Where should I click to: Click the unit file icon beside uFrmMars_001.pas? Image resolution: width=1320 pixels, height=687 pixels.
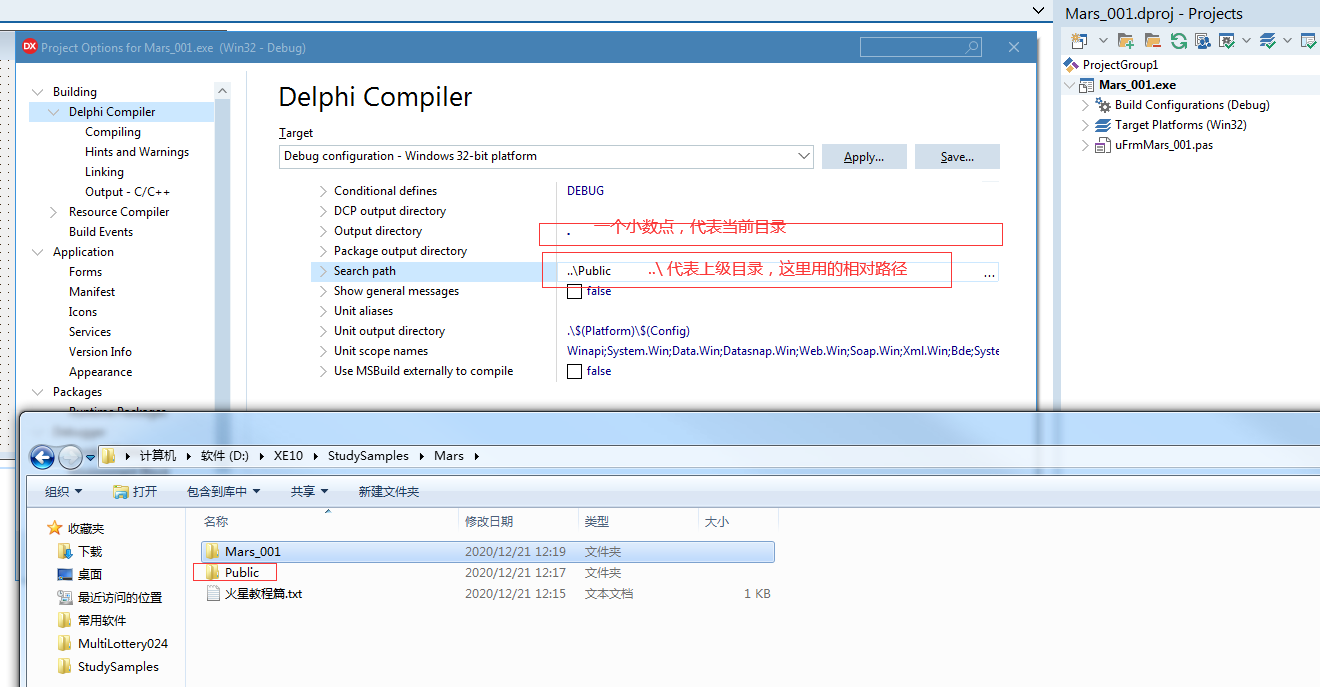1103,145
